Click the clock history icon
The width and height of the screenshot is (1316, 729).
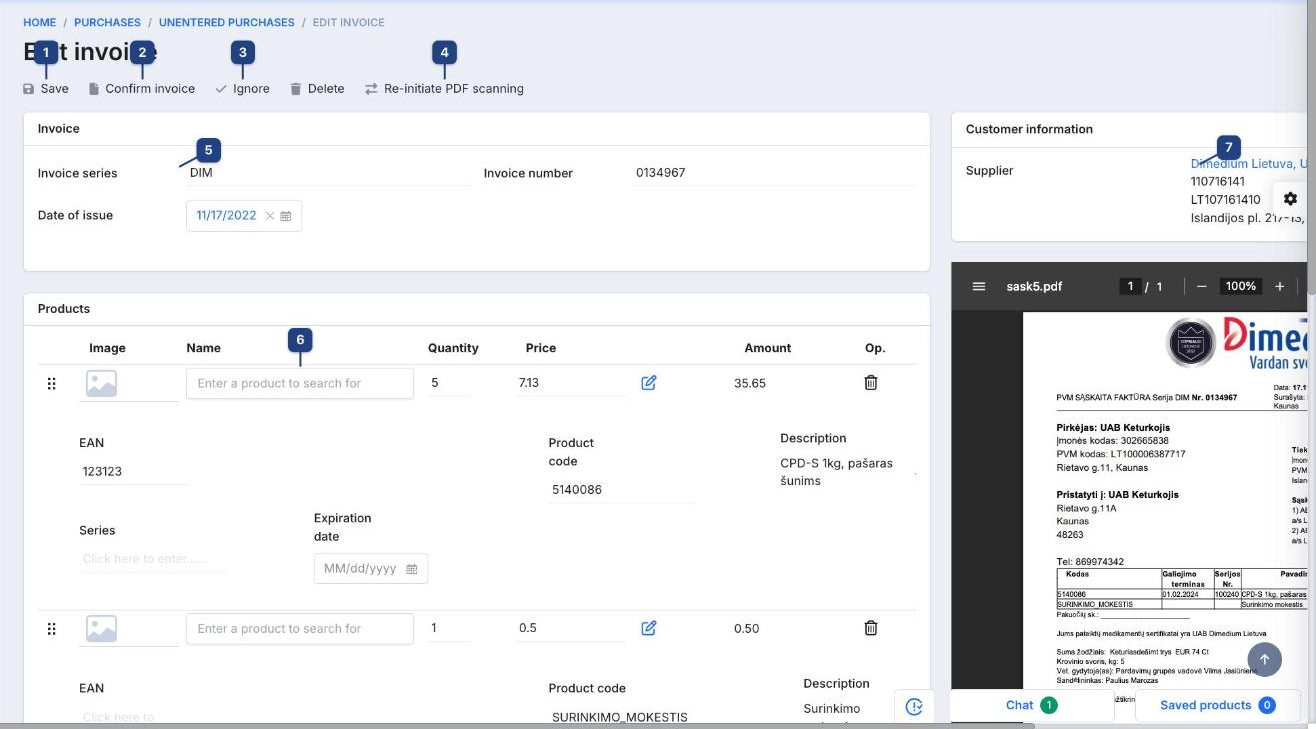coord(914,706)
